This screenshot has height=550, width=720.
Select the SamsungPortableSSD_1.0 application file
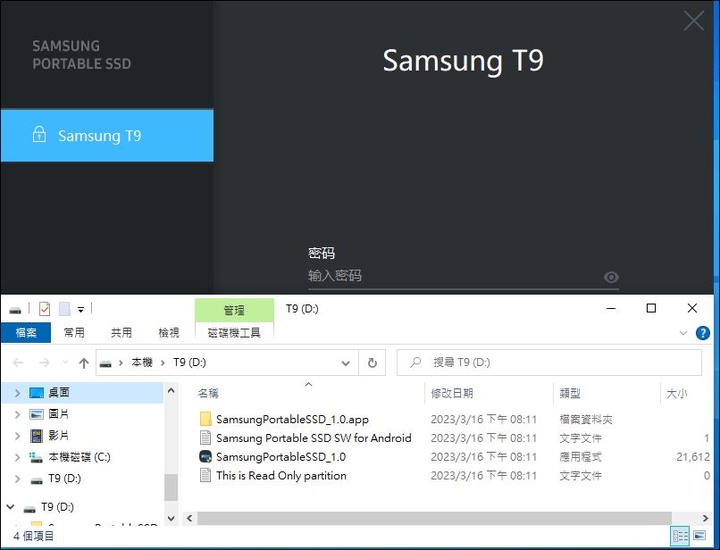[281, 457]
